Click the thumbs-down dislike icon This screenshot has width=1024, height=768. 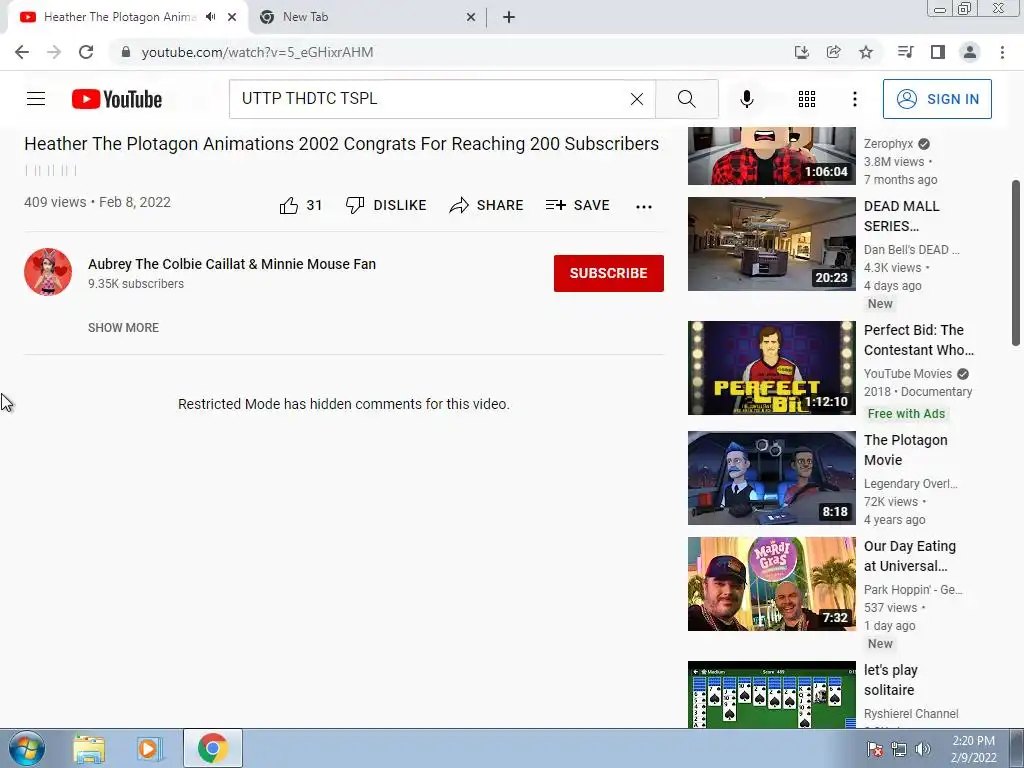pyautogui.click(x=355, y=205)
